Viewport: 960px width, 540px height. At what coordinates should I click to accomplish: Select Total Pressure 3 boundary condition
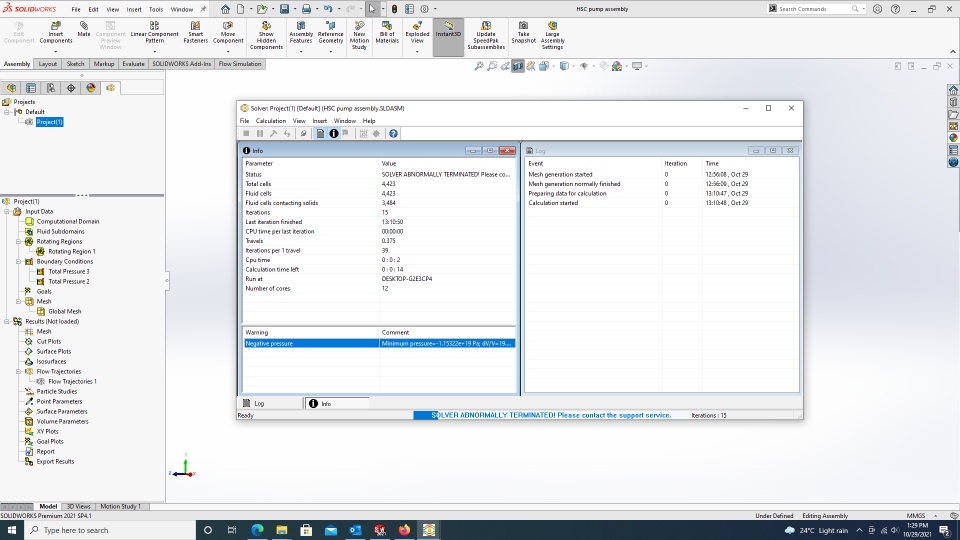[69, 271]
